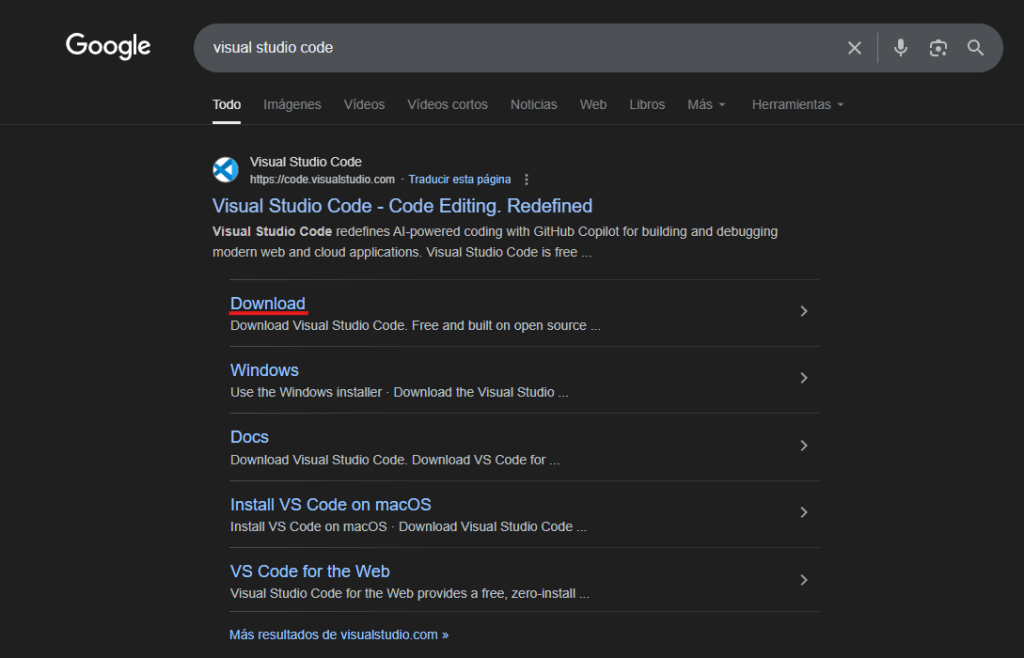Click chevron next to Windows sitelink
Image resolution: width=1024 pixels, height=658 pixels.
coord(803,378)
